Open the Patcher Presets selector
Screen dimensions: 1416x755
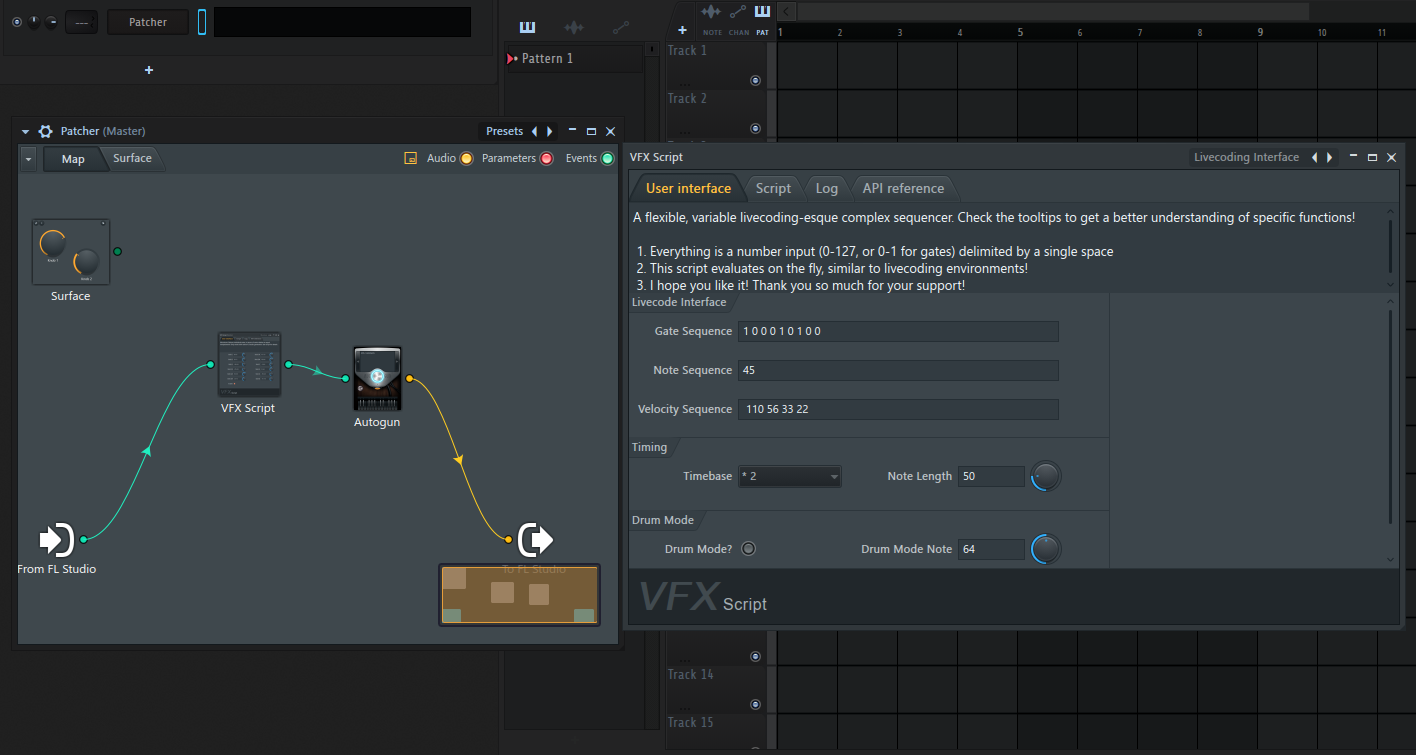pyautogui.click(x=504, y=131)
